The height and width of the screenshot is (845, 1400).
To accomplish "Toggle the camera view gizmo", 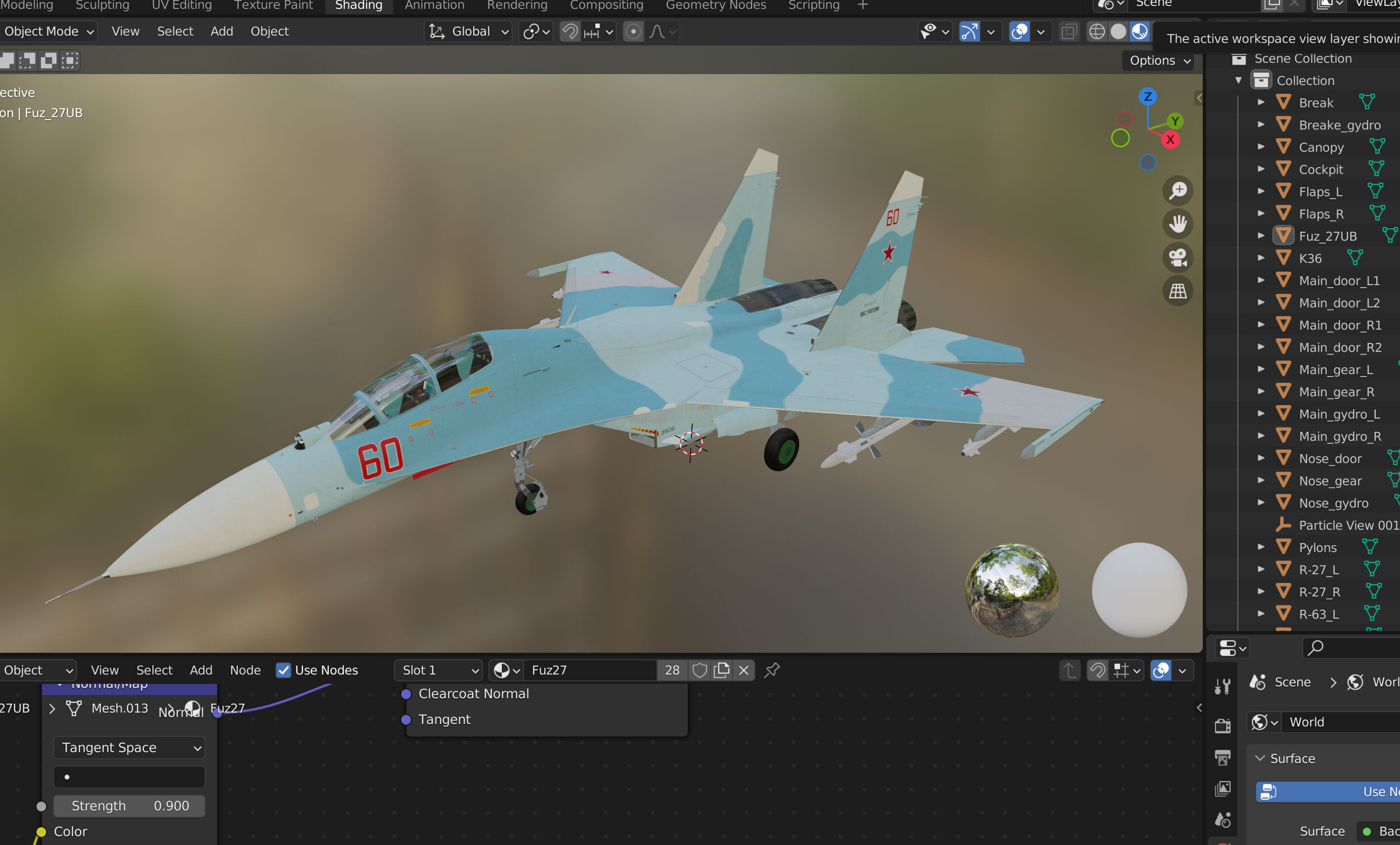I will (x=1177, y=257).
